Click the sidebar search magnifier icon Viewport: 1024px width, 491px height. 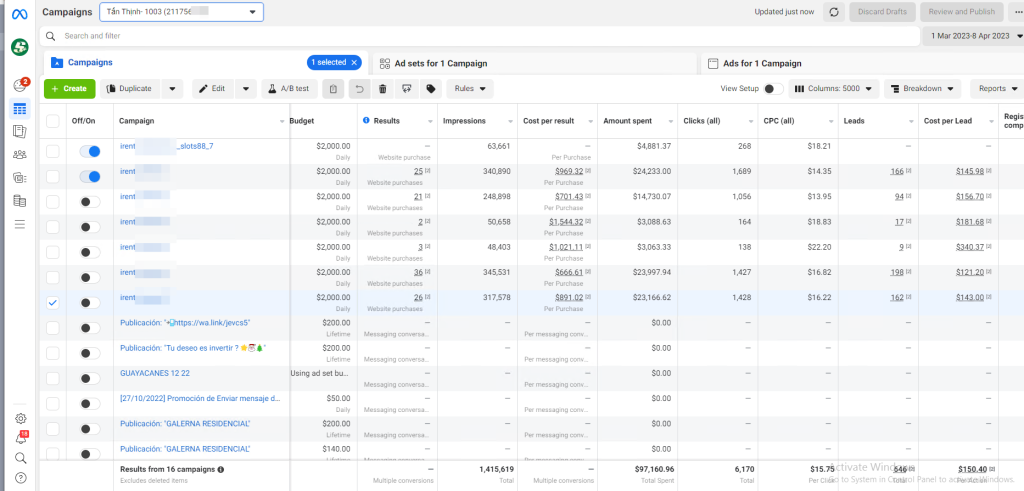coord(20,458)
